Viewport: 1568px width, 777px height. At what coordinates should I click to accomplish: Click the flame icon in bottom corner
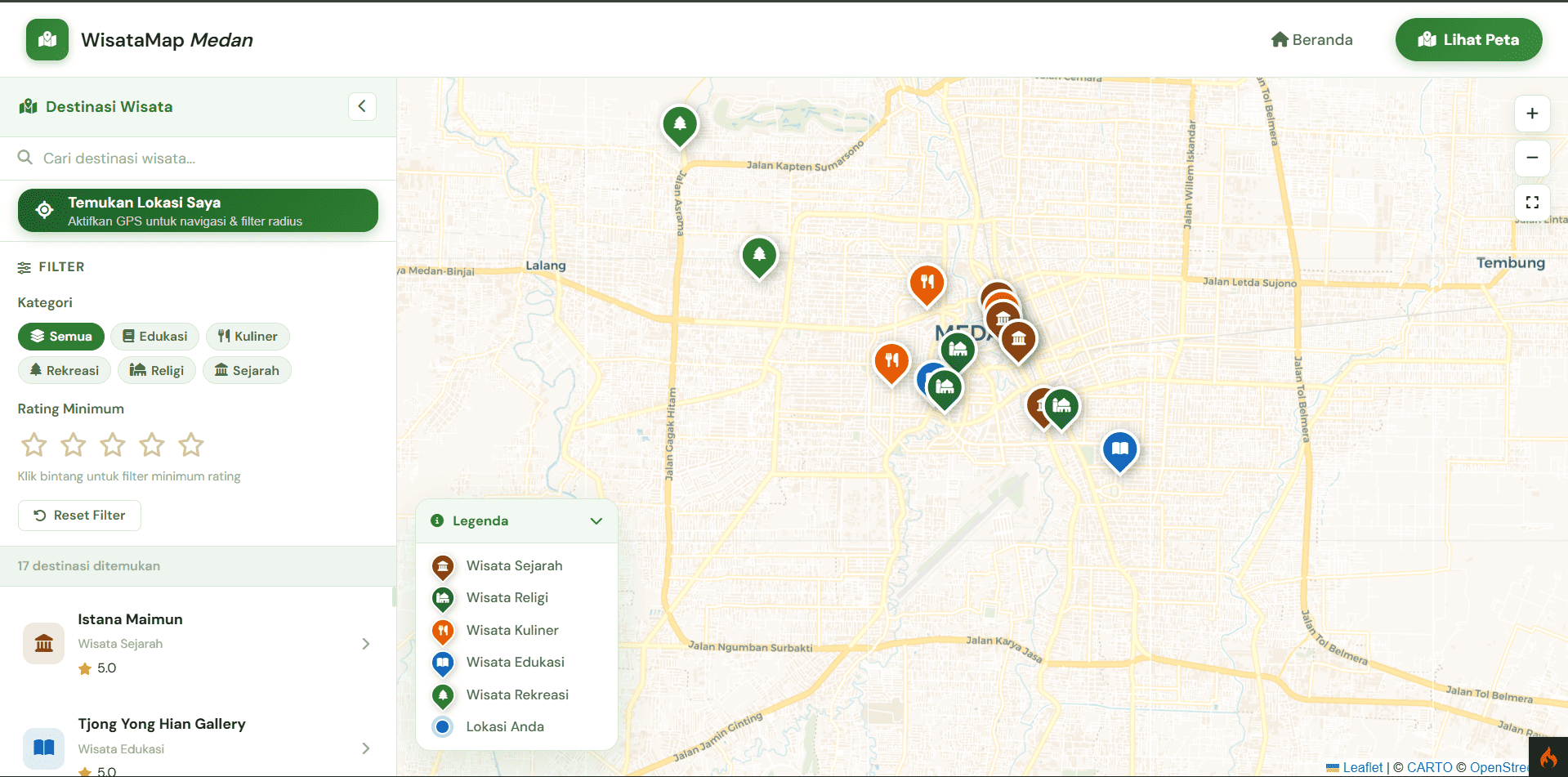point(1548,757)
